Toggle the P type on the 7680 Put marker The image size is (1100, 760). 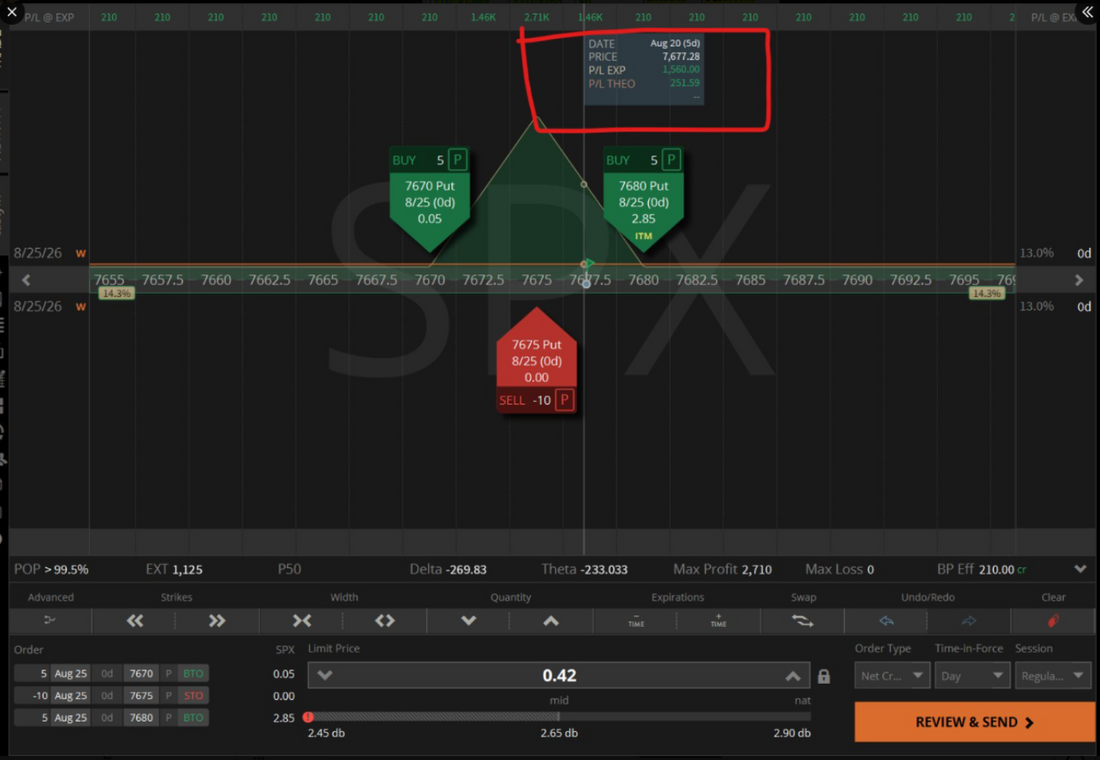pyautogui.click(x=671, y=160)
